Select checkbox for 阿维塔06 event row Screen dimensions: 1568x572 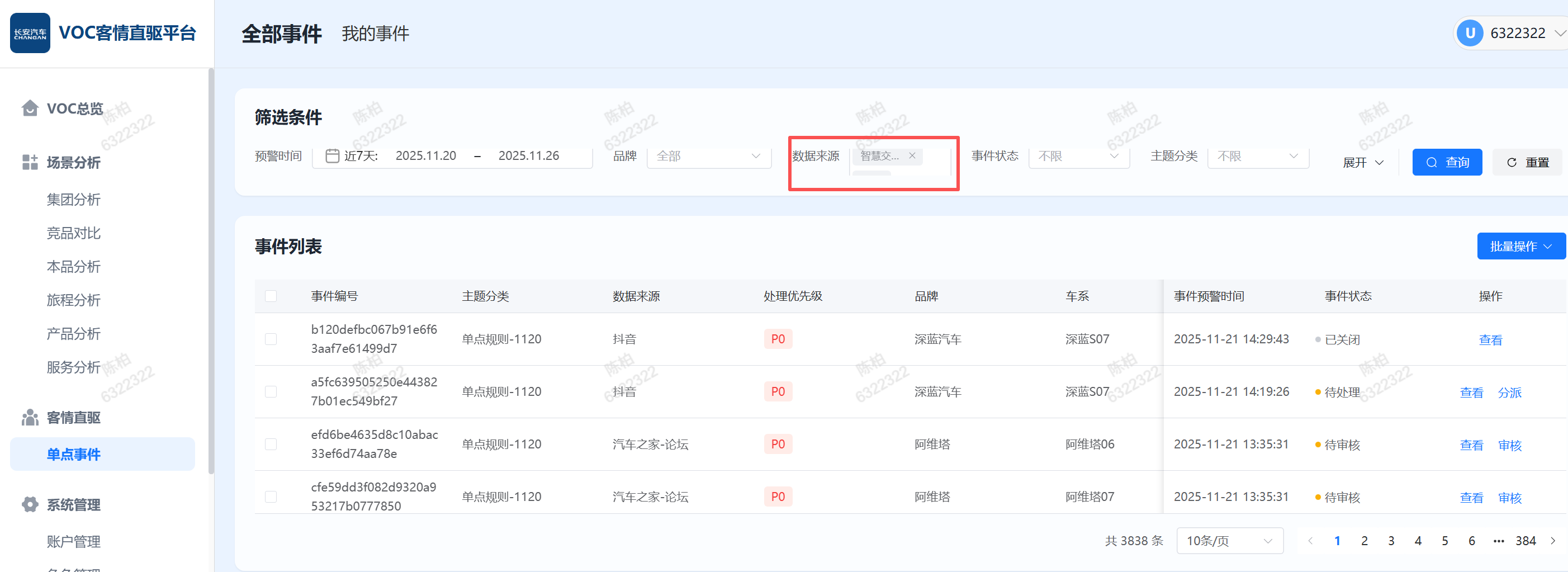click(271, 444)
